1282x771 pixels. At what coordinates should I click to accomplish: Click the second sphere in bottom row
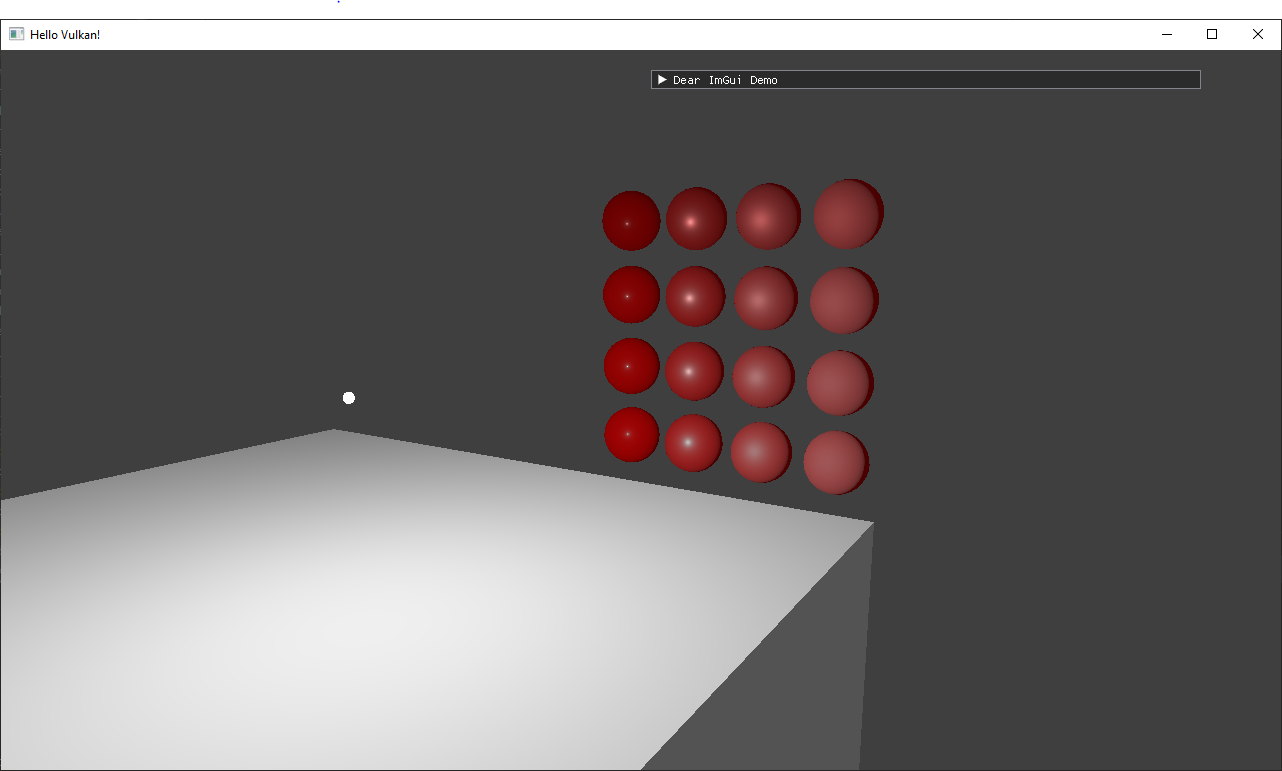[x=693, y=443]
